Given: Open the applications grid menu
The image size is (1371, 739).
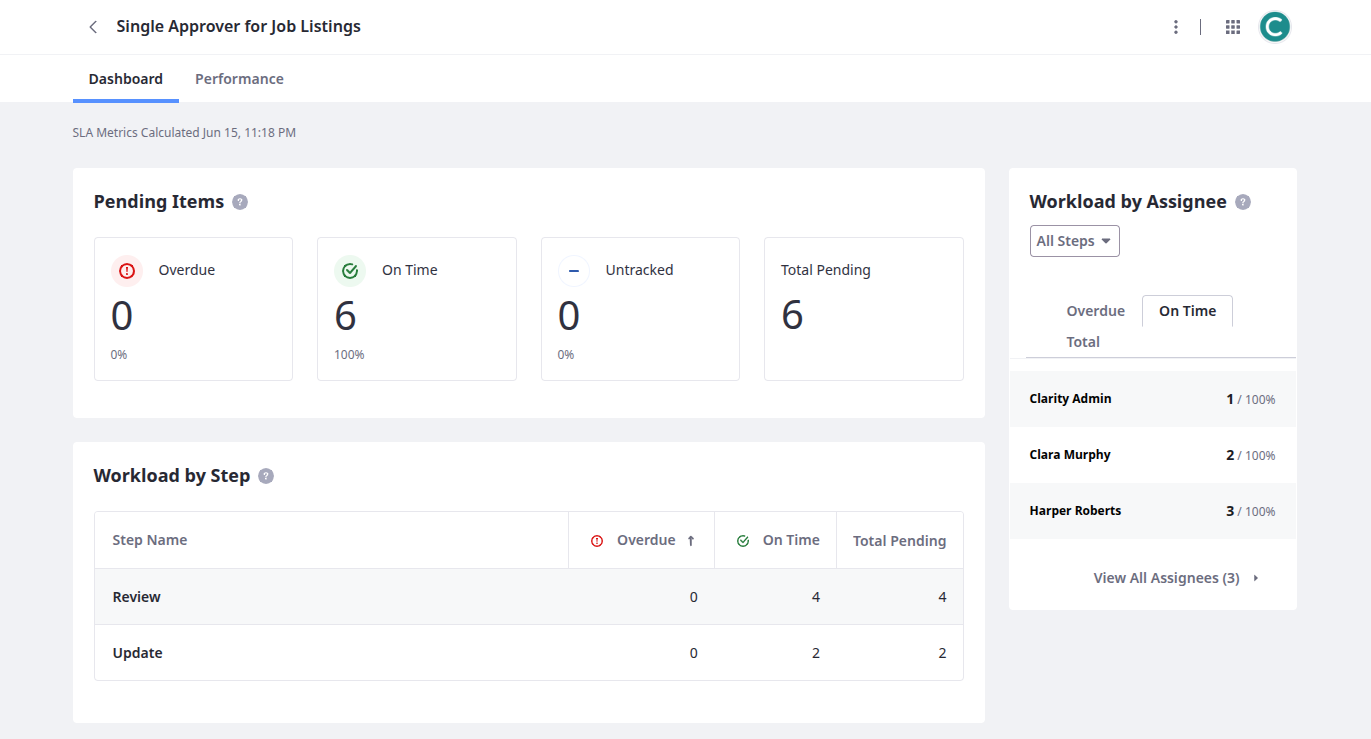Looking at the screenshot, I should tap(1233, 27).
